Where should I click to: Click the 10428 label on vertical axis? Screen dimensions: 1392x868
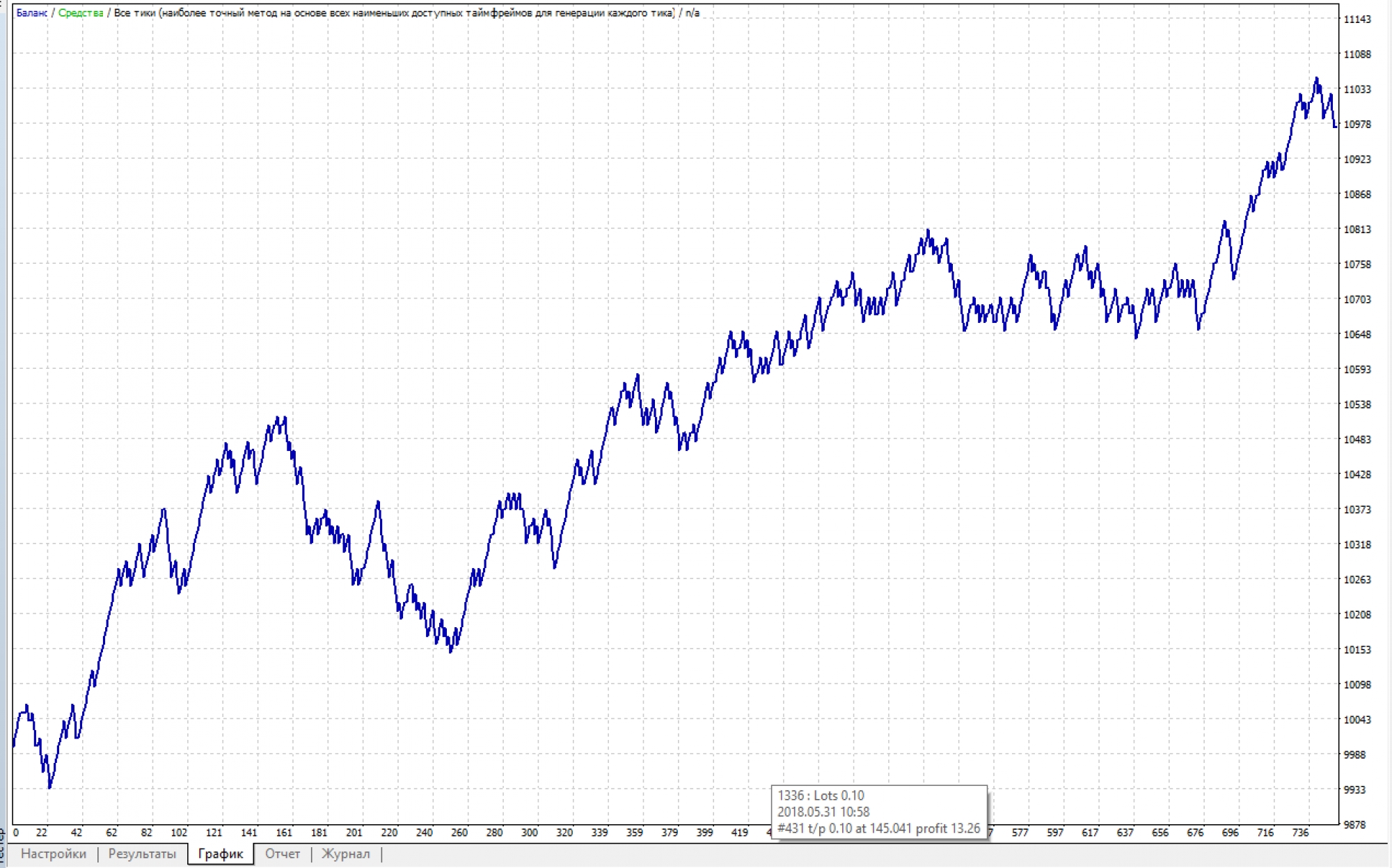[x=1357, y=475]
